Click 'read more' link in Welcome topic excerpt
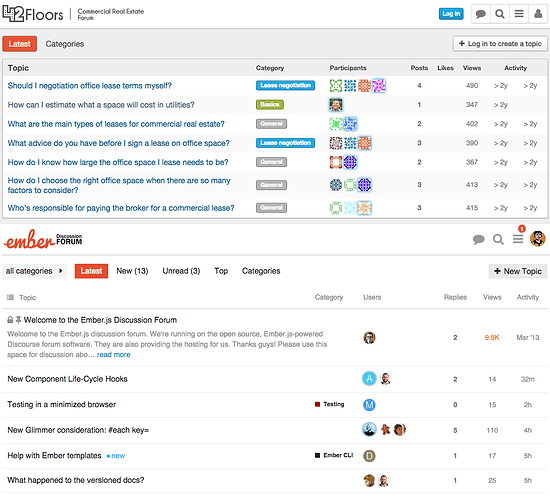The width and height of the screenshot is (550, 500). 113,355
